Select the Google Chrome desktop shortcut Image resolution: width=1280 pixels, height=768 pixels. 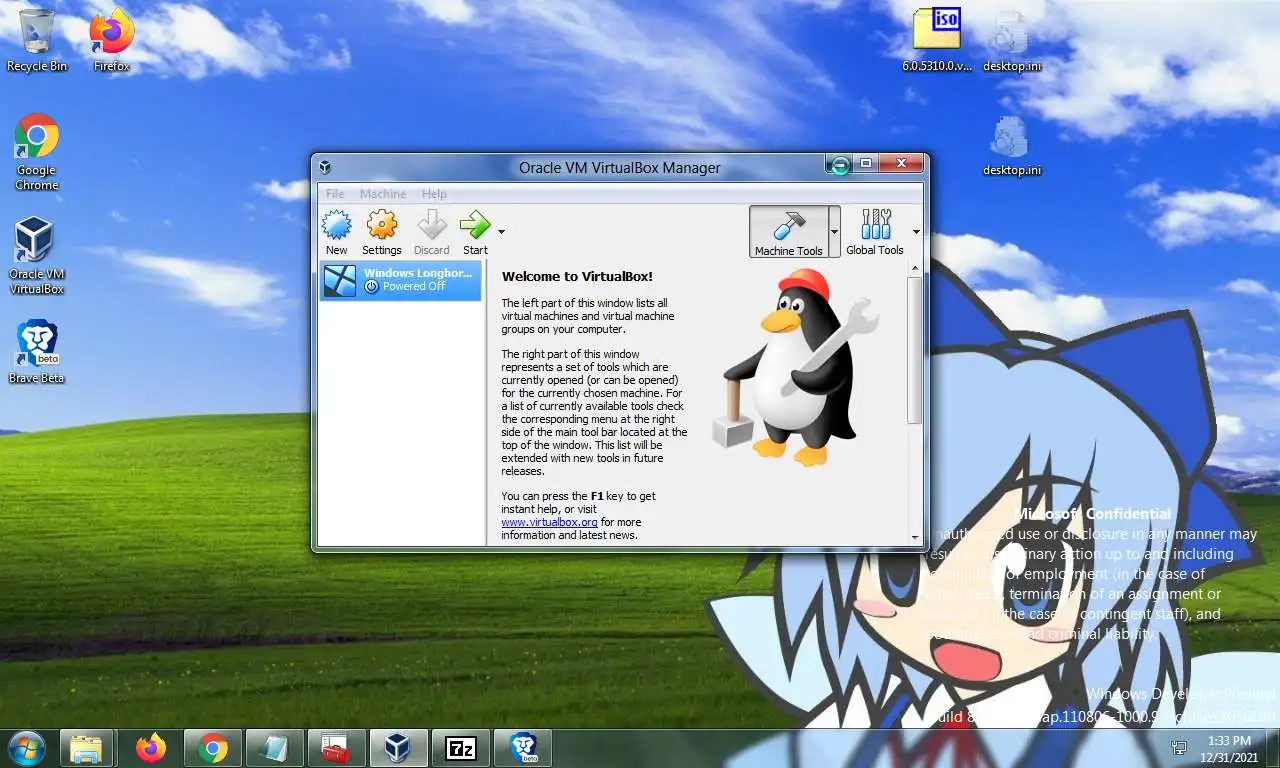point(37,152)
